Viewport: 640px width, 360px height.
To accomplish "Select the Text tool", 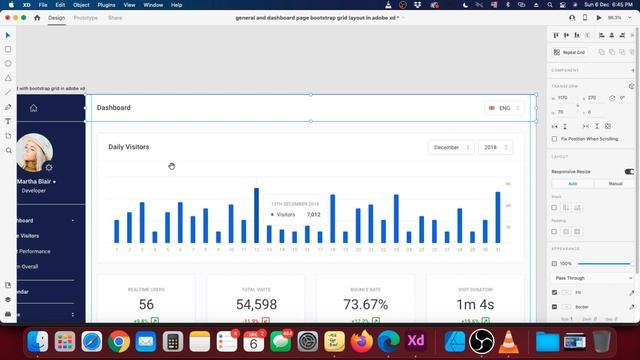I will click(8, 121).
